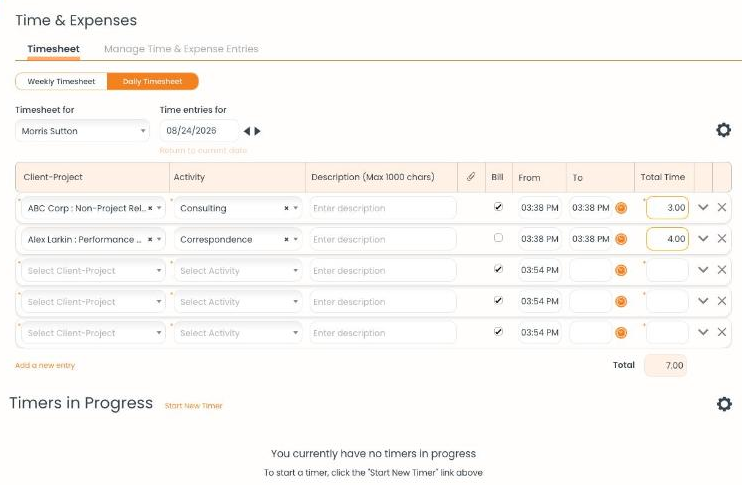
Task: Open Select Client-Project dropdown on third row
Action: (93, 271)
